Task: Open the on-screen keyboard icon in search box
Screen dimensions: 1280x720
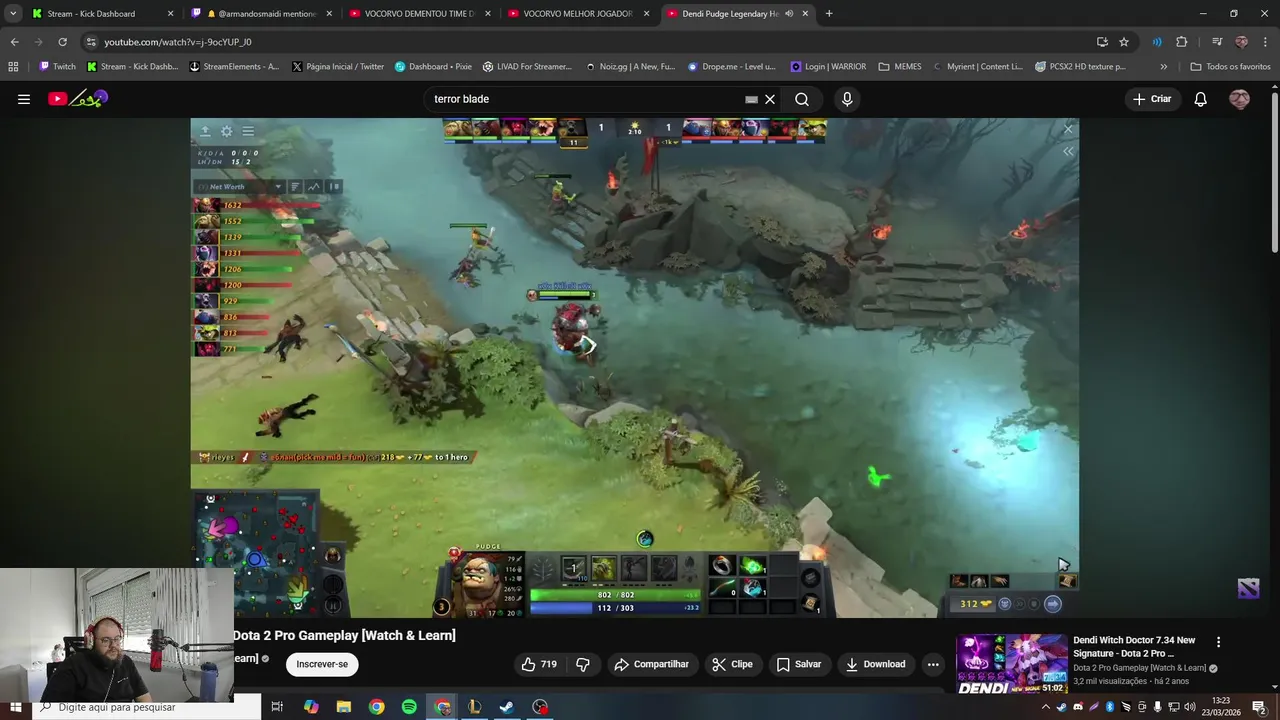Action: (751, 99)
